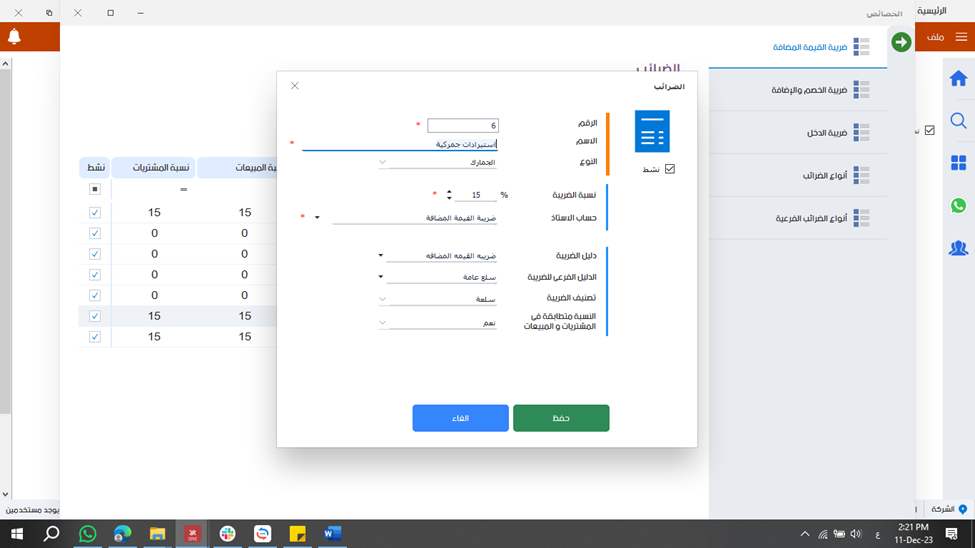Open the Home icon in the sidebar
The image size is (975, 548).
(958, 79)
